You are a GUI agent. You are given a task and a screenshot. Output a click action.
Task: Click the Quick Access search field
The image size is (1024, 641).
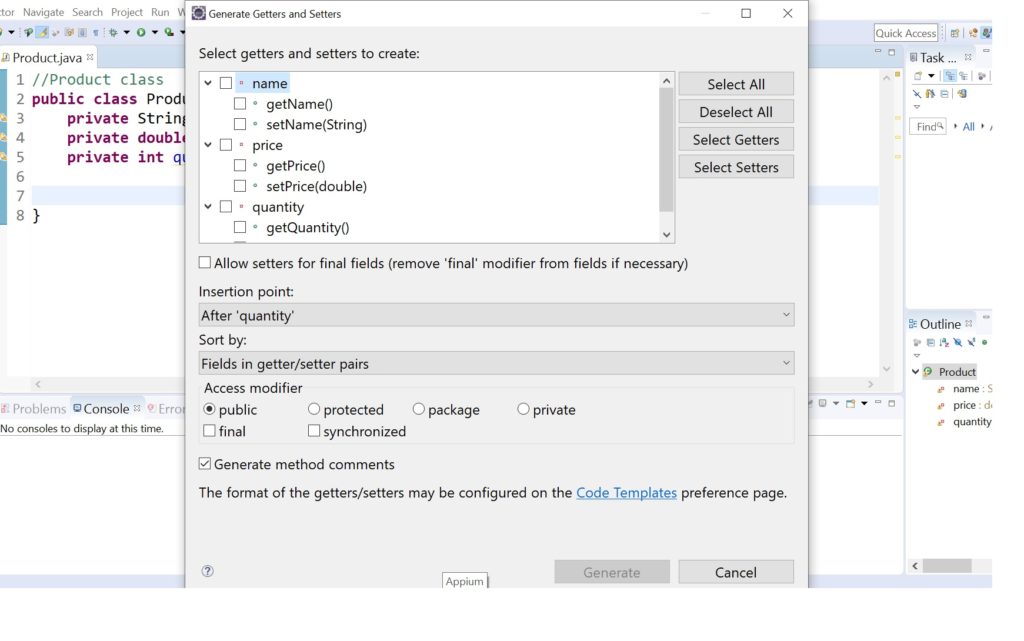(906, 33)
